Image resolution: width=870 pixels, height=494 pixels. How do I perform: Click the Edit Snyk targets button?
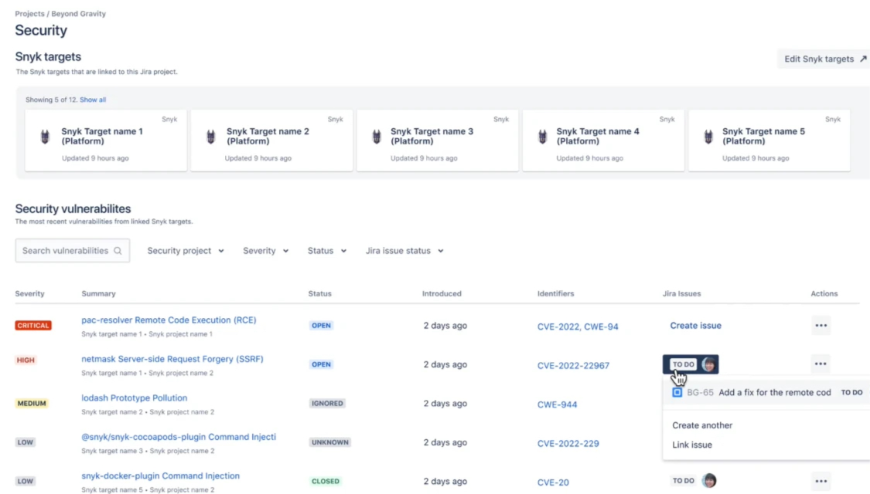(824, 59)
